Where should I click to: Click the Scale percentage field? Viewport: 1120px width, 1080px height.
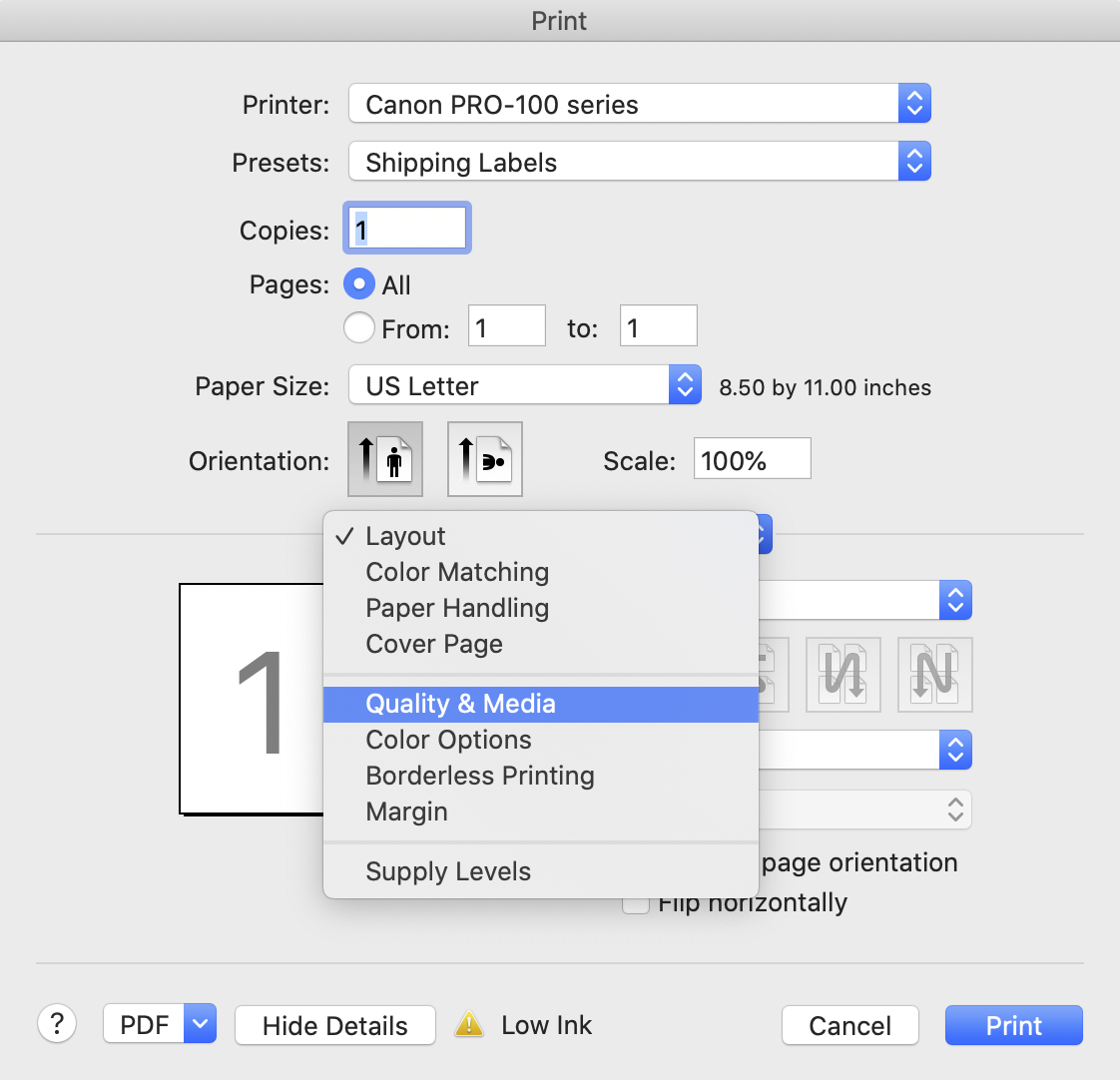coord(752,459)
